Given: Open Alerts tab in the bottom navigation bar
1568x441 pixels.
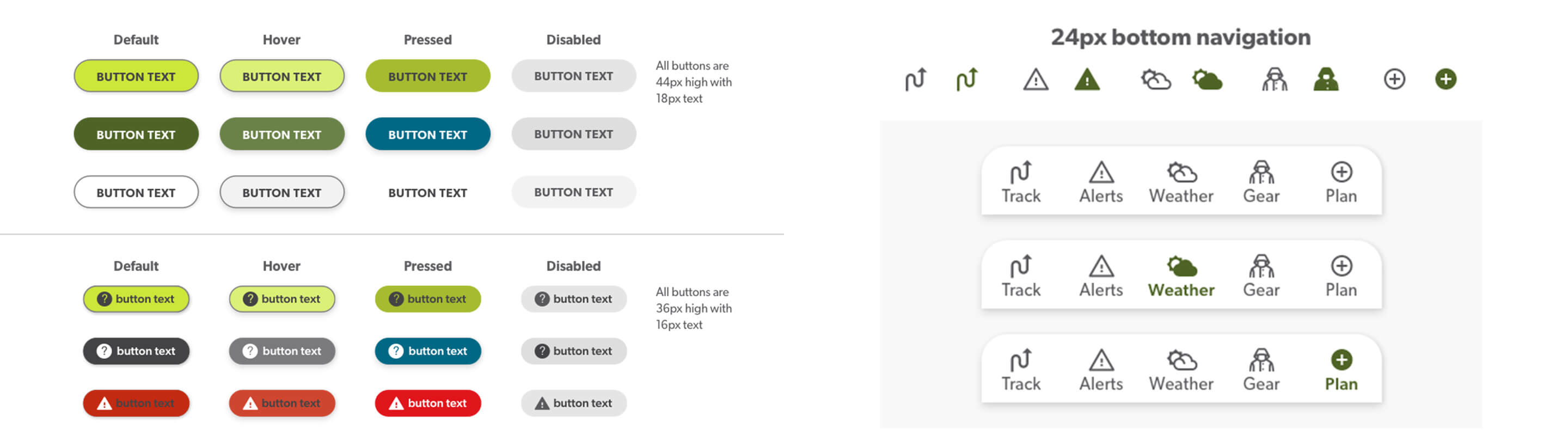Looking at the screenshot, I should (1100, 370).
